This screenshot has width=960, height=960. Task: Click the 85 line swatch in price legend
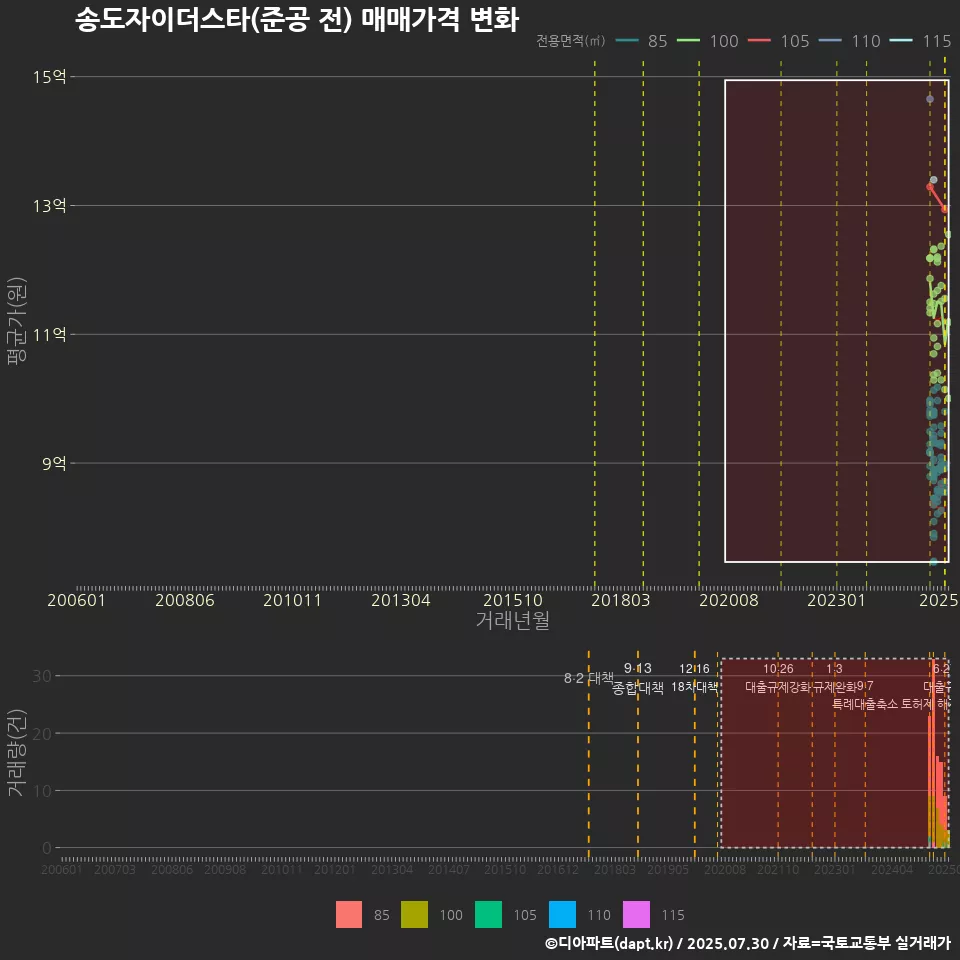coord(627,41)
